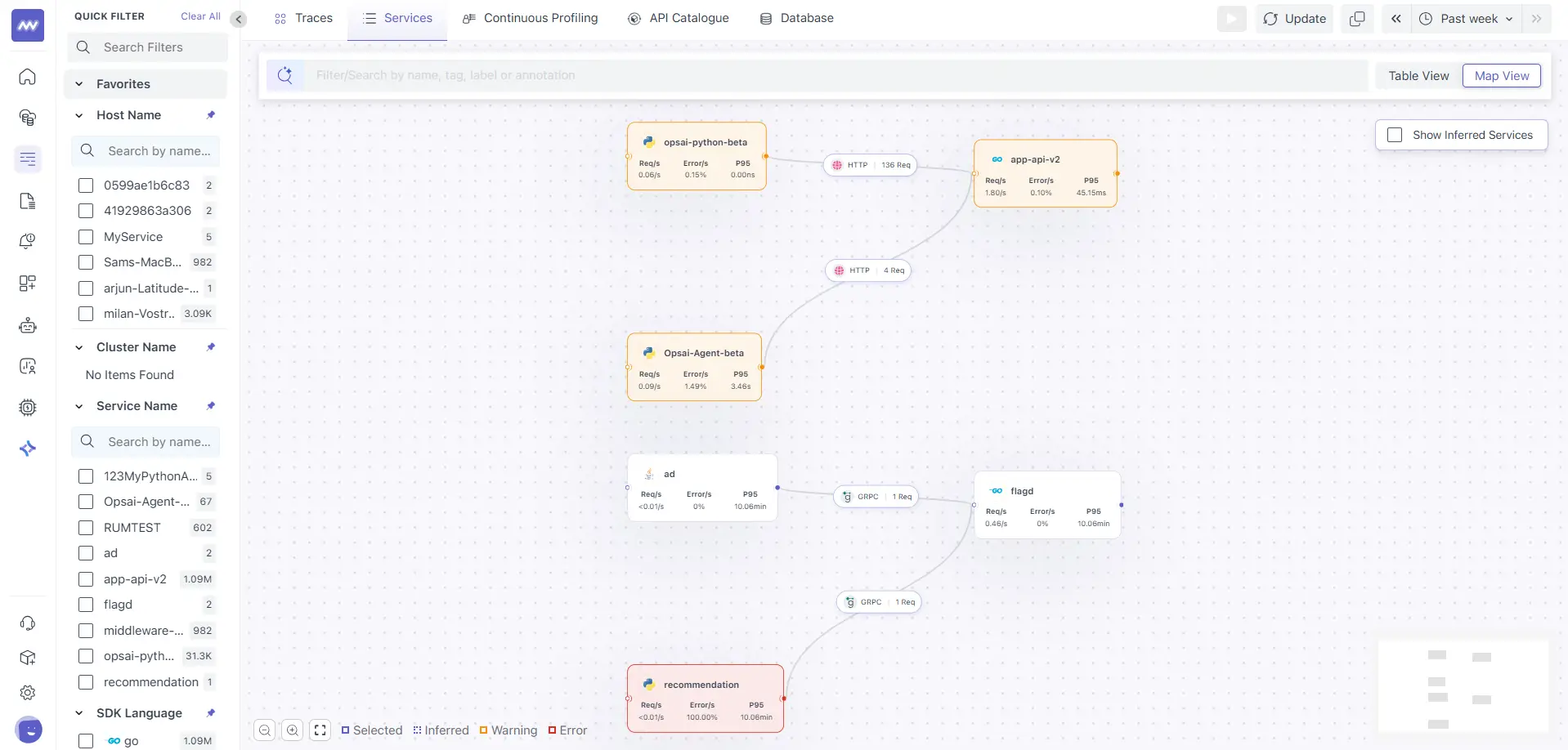Viewport: 1568px width, 750px height.
Task: Open the support headset panel
Action: coord(27,623)
